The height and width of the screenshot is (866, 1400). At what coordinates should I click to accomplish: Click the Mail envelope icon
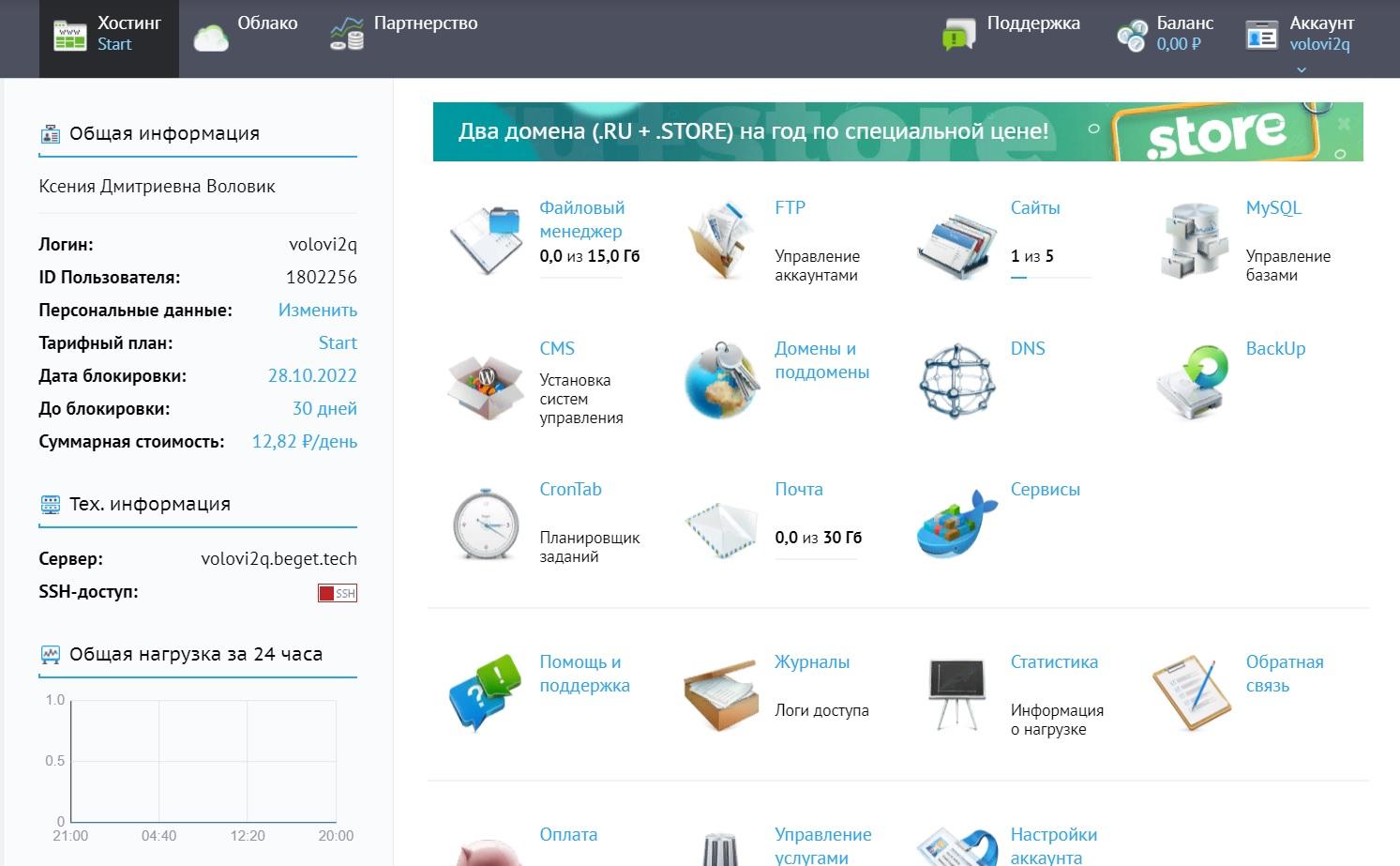[x=721, y=530]
